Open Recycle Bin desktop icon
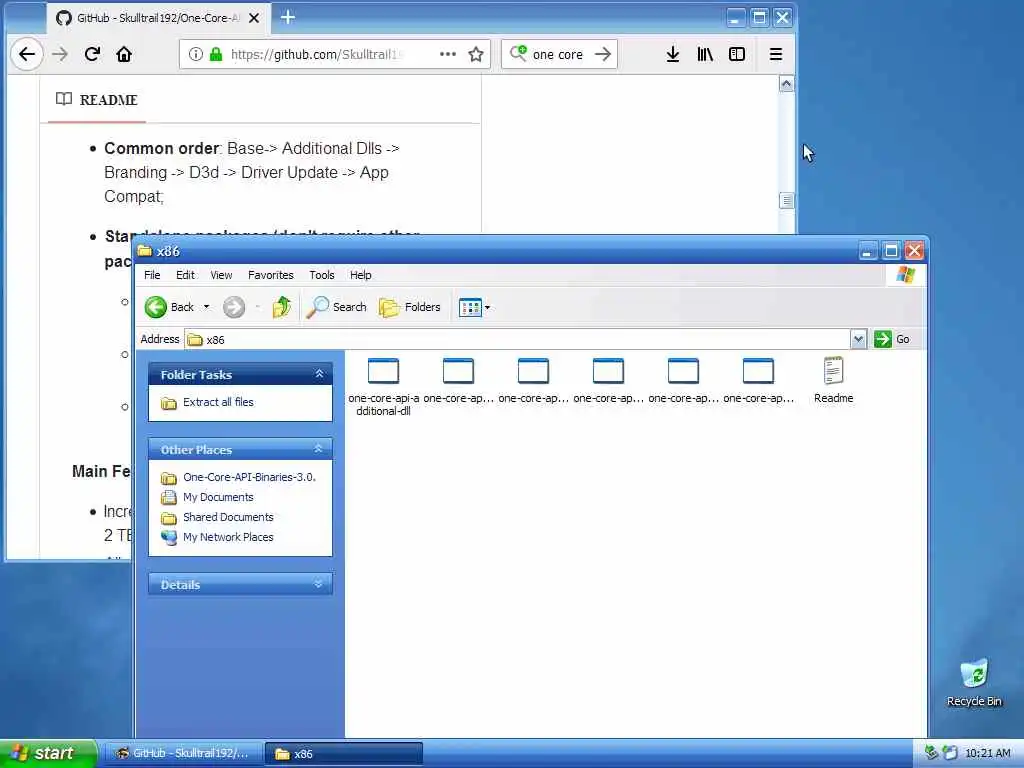This screenshot has width=1024, height=768. 974,674
